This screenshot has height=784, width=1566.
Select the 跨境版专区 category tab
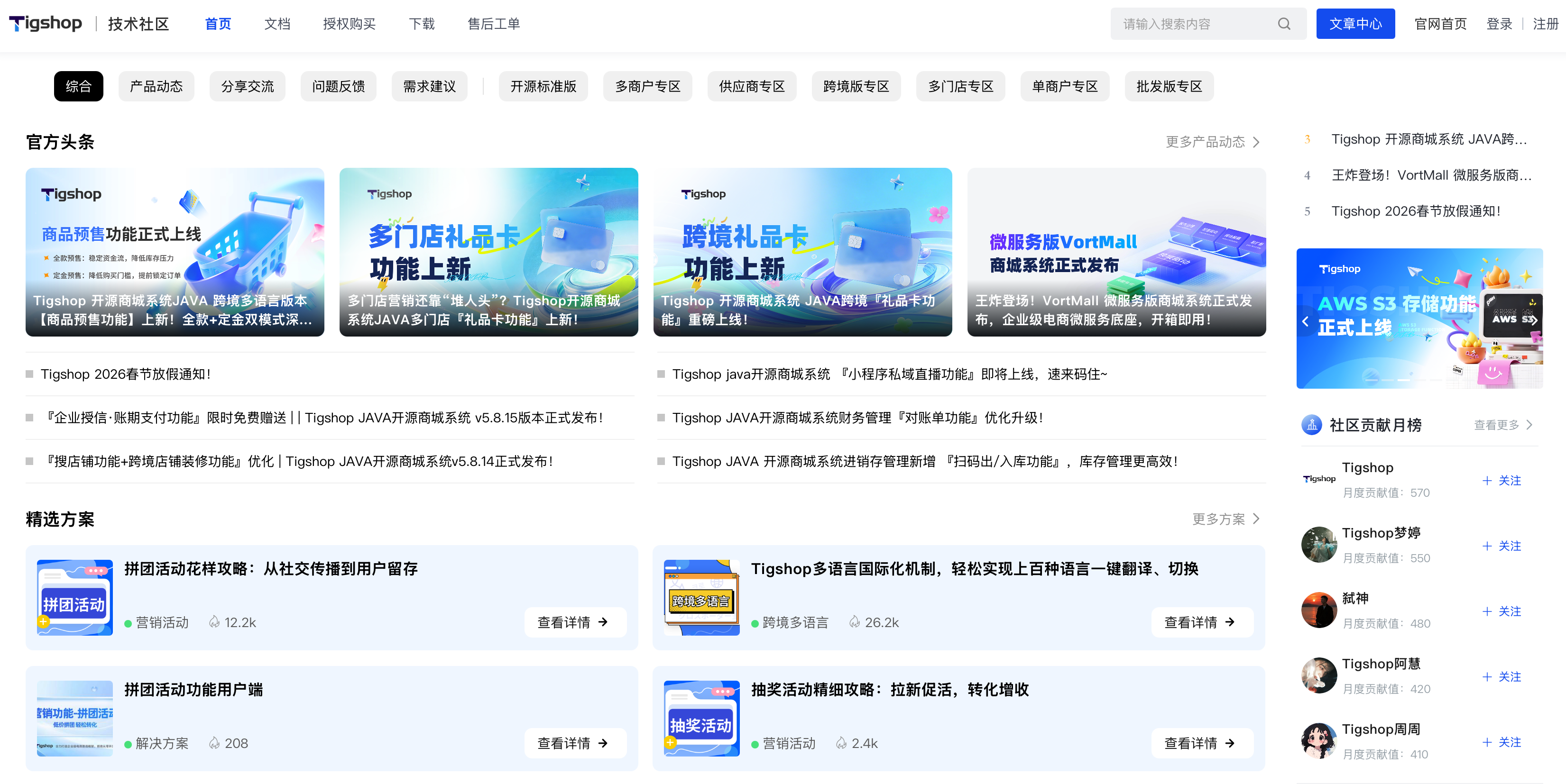click(x=857, y=86)
